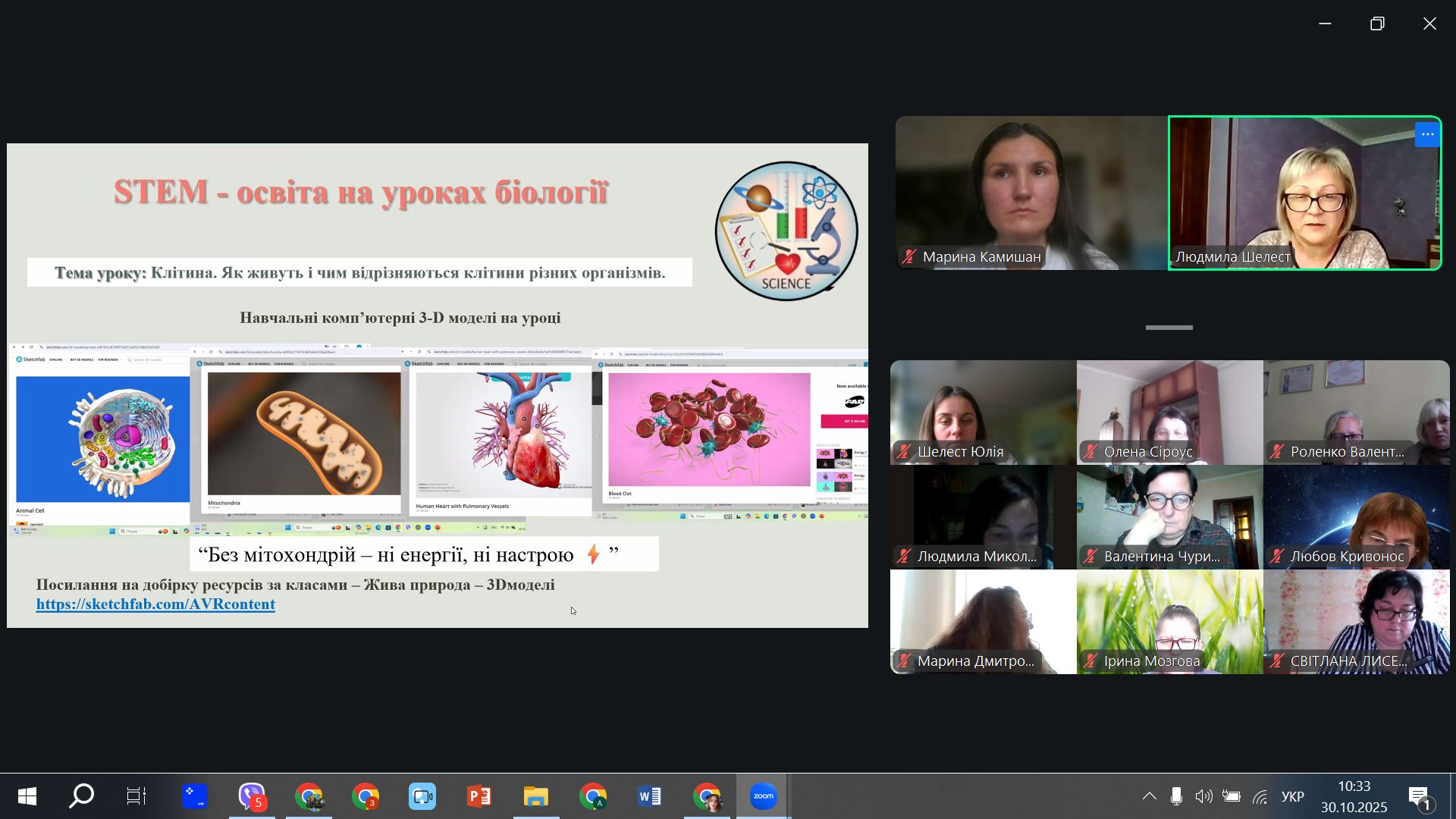Switch to the Word application in taskbar
Image resolution: width=1456 pixels, height=819 pixels.
coord(649,796)
